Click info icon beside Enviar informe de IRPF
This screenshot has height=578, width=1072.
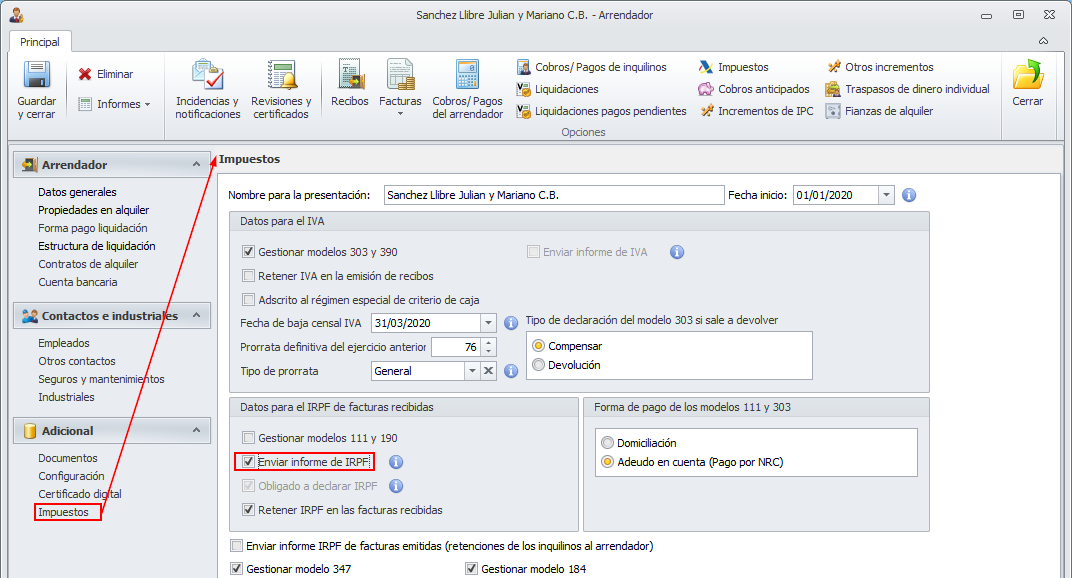coord(396,462)
